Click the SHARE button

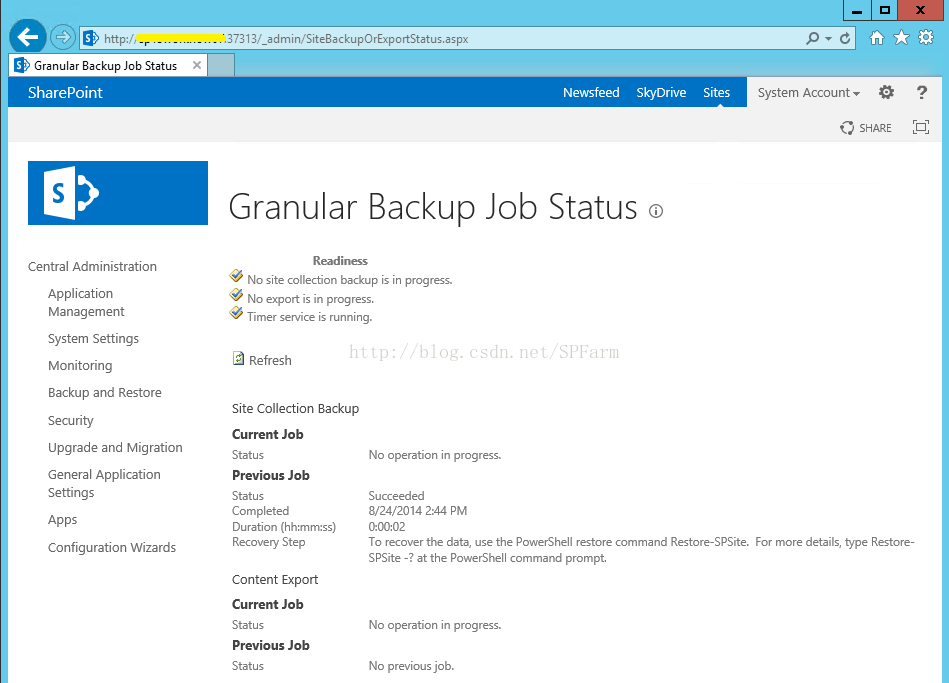point(865,128)
